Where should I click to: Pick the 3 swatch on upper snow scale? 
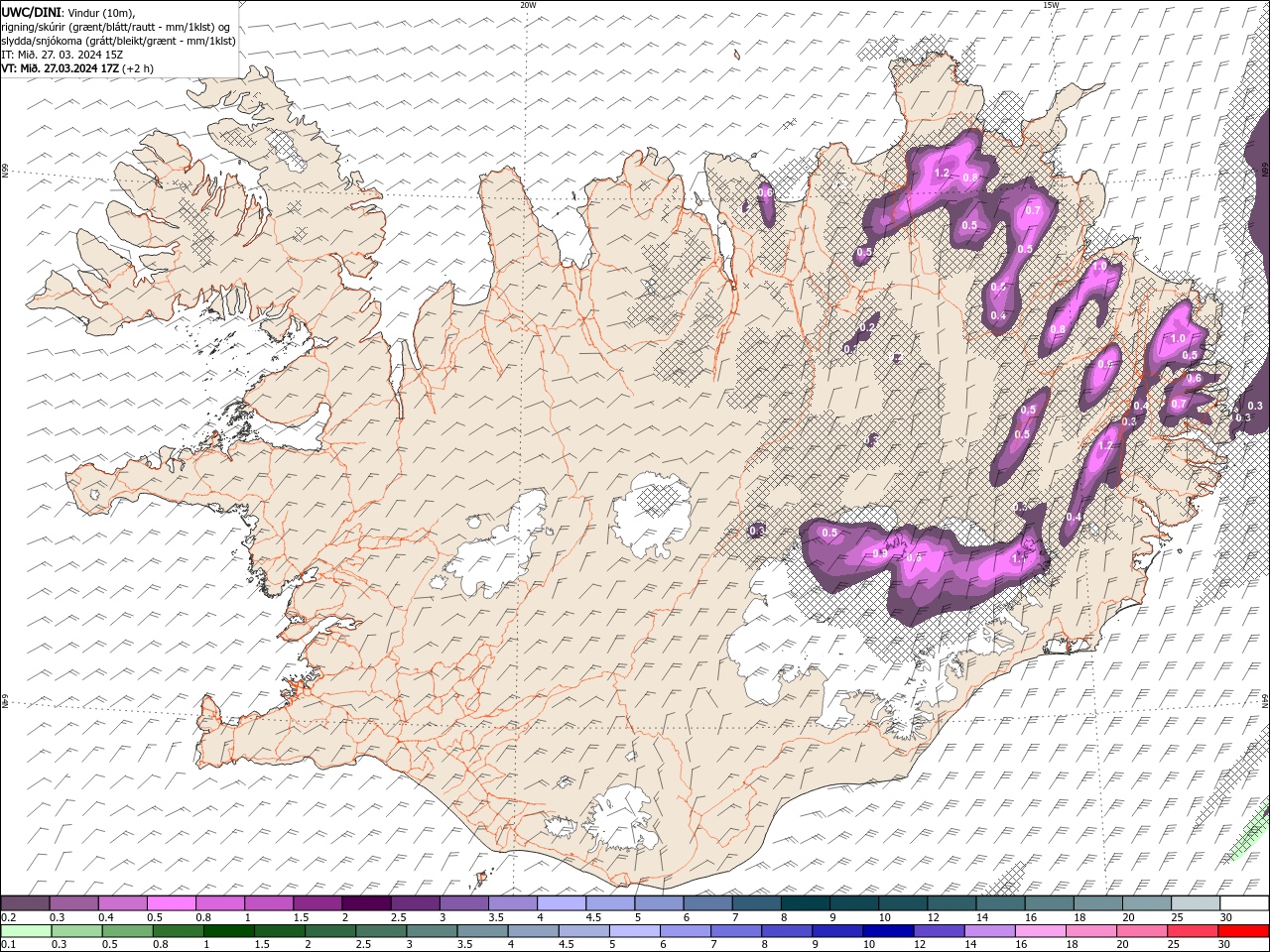pyautogui.click(x=463, y=903)
